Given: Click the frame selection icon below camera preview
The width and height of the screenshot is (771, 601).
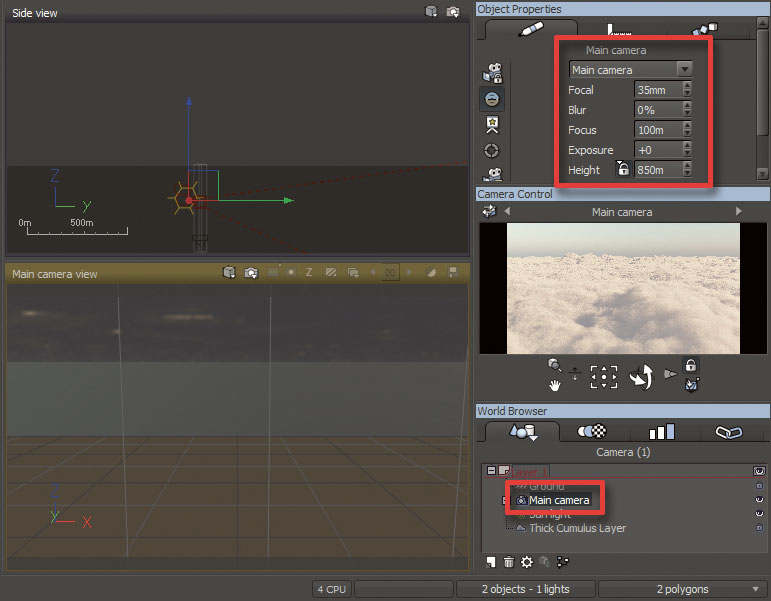Looking at the screenshot, I should tap(604, 377).
